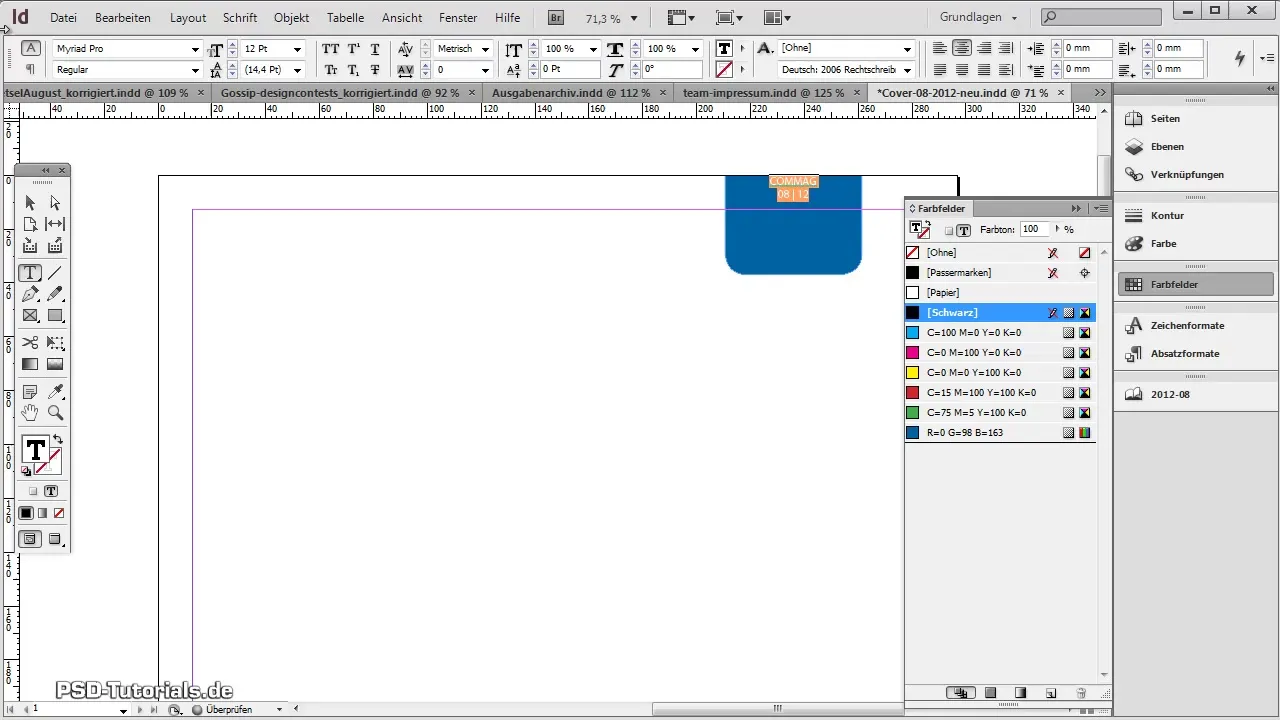Select the Page tool

coord(30,224)
